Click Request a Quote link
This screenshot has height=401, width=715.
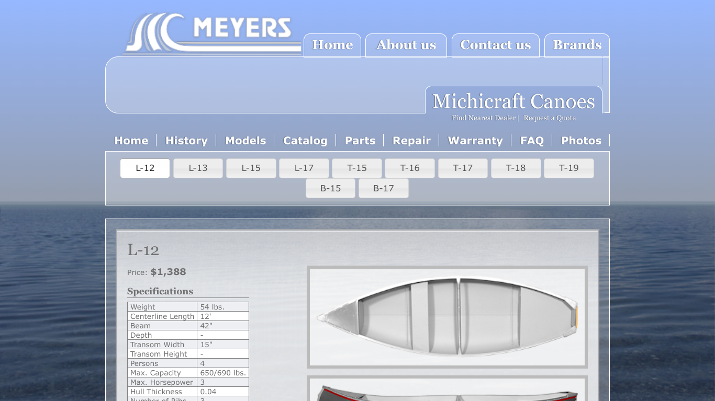[x=549, y=118]
